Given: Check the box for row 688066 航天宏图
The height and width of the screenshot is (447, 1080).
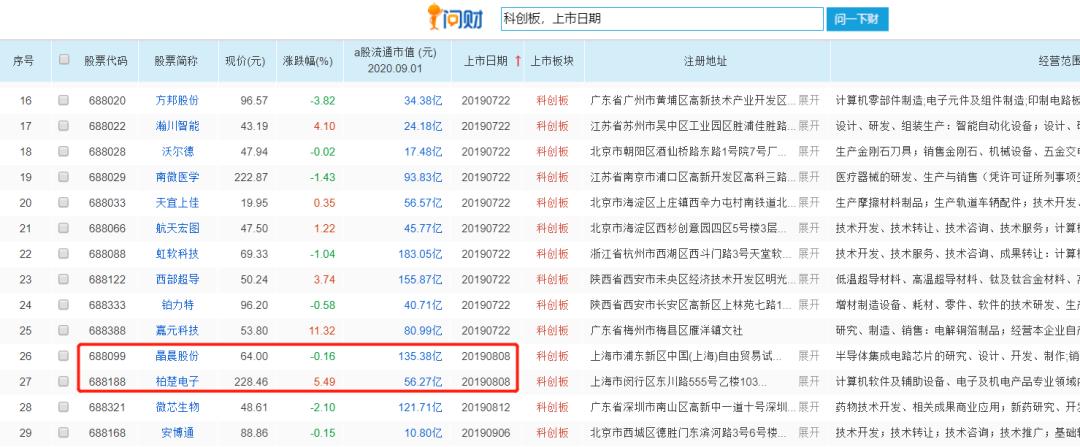Looking at the screenshot, I should (x=63, y=228).
